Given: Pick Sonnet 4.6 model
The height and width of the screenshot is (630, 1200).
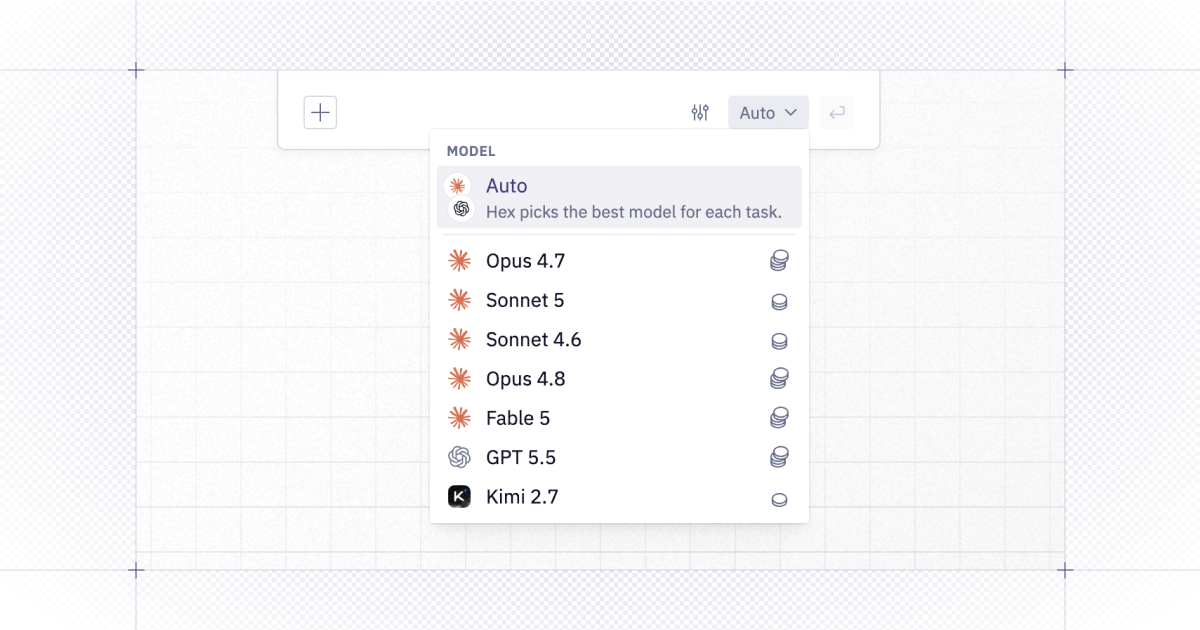Looking at the screenshot, I should coord(619,340).
